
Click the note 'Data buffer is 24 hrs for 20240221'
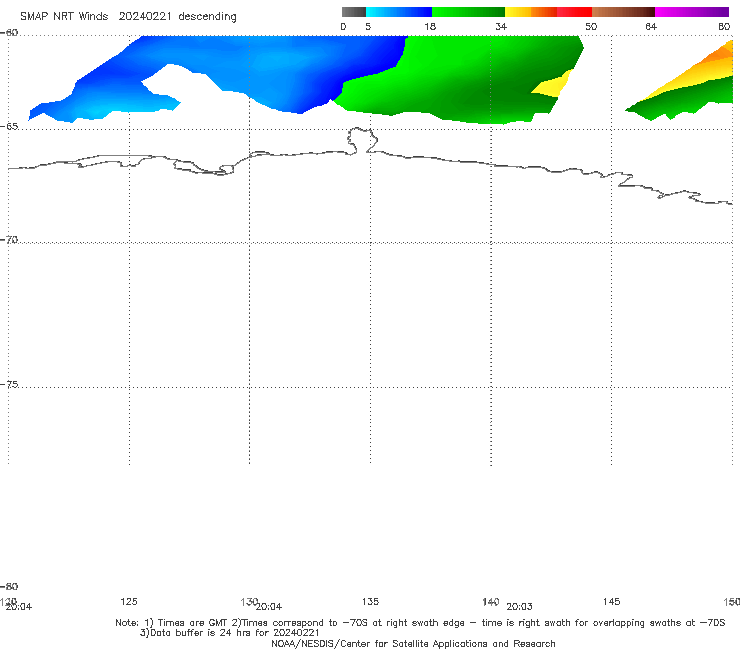coord(230,633)
